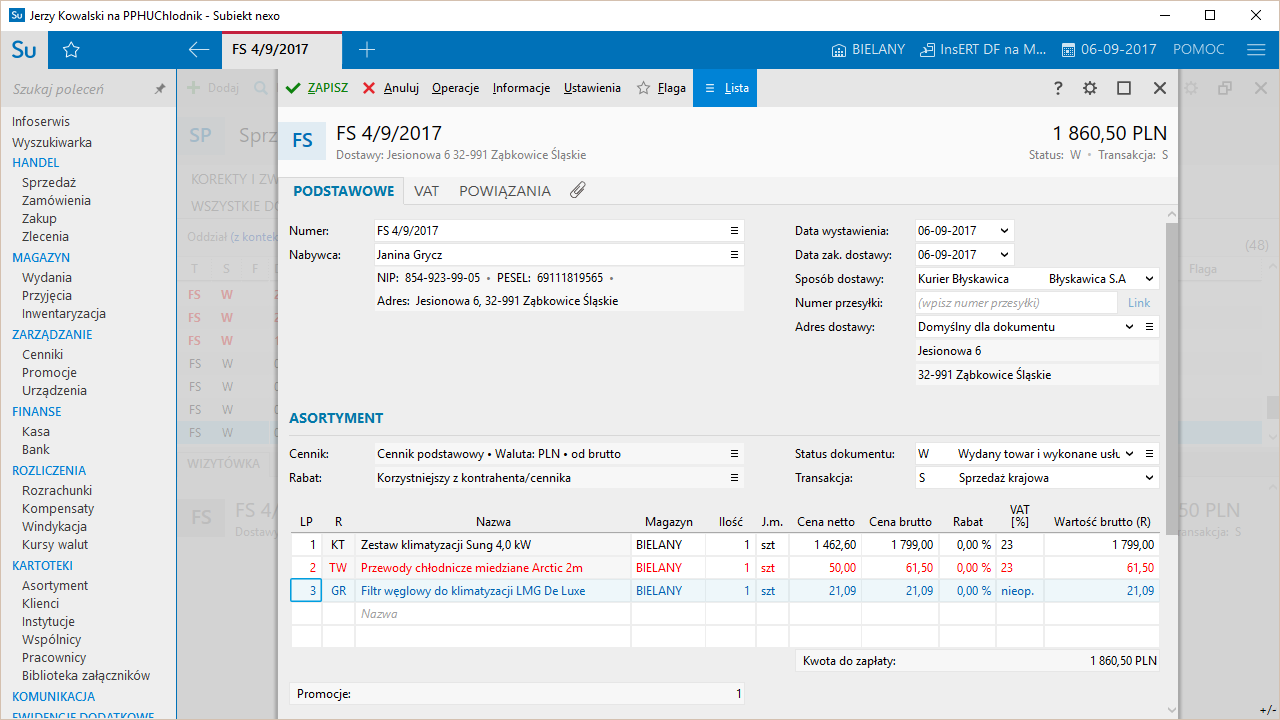Open Status dokumentu menu icon
This screenshot has width=1280, height=720.
pyautogui.click(x=1150, y=454)
